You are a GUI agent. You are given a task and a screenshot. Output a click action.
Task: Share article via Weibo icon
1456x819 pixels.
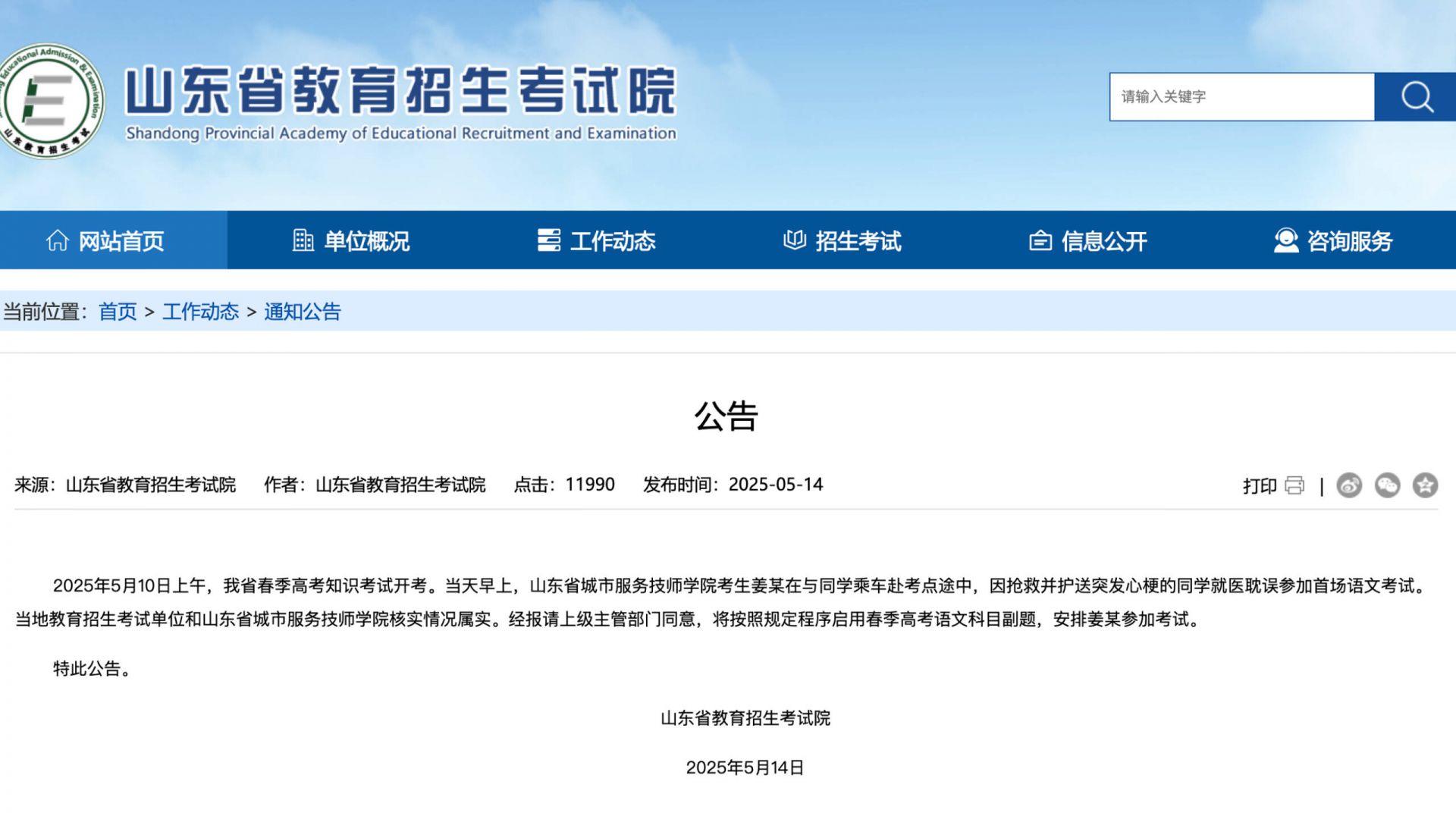coord(1349,485)
